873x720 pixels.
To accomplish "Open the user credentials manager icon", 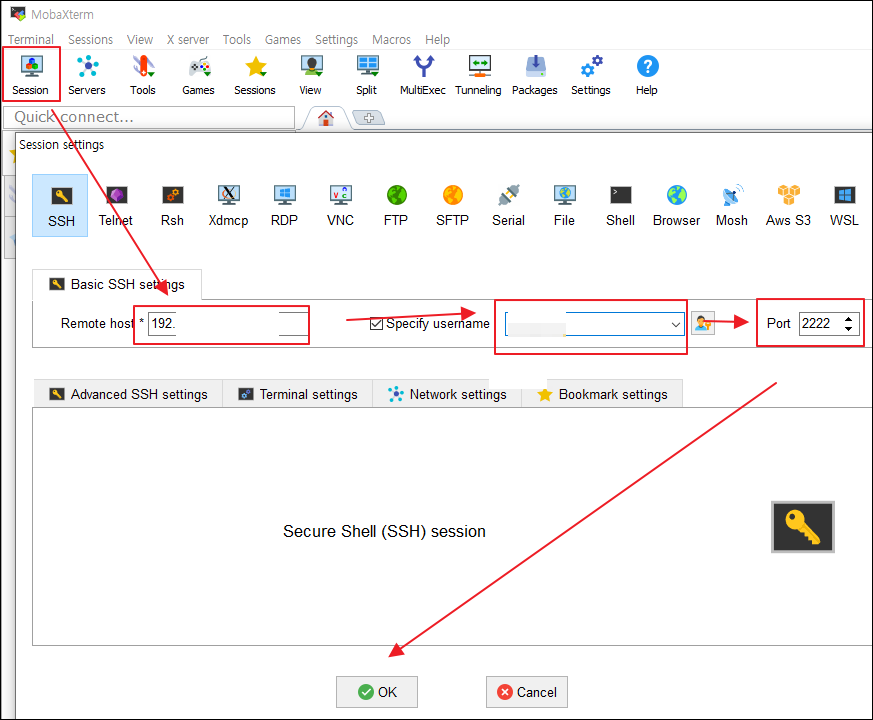I will 703,324.
